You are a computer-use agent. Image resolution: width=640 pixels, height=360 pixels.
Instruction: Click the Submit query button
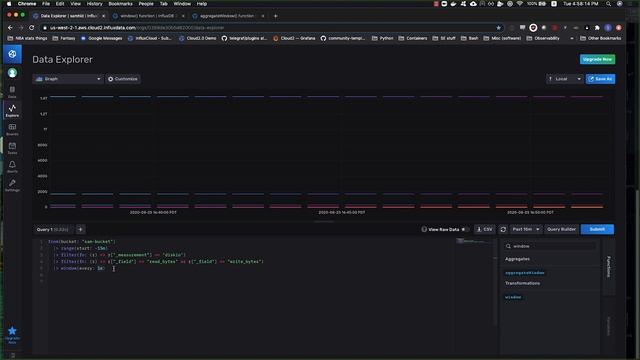click(597, 229)
